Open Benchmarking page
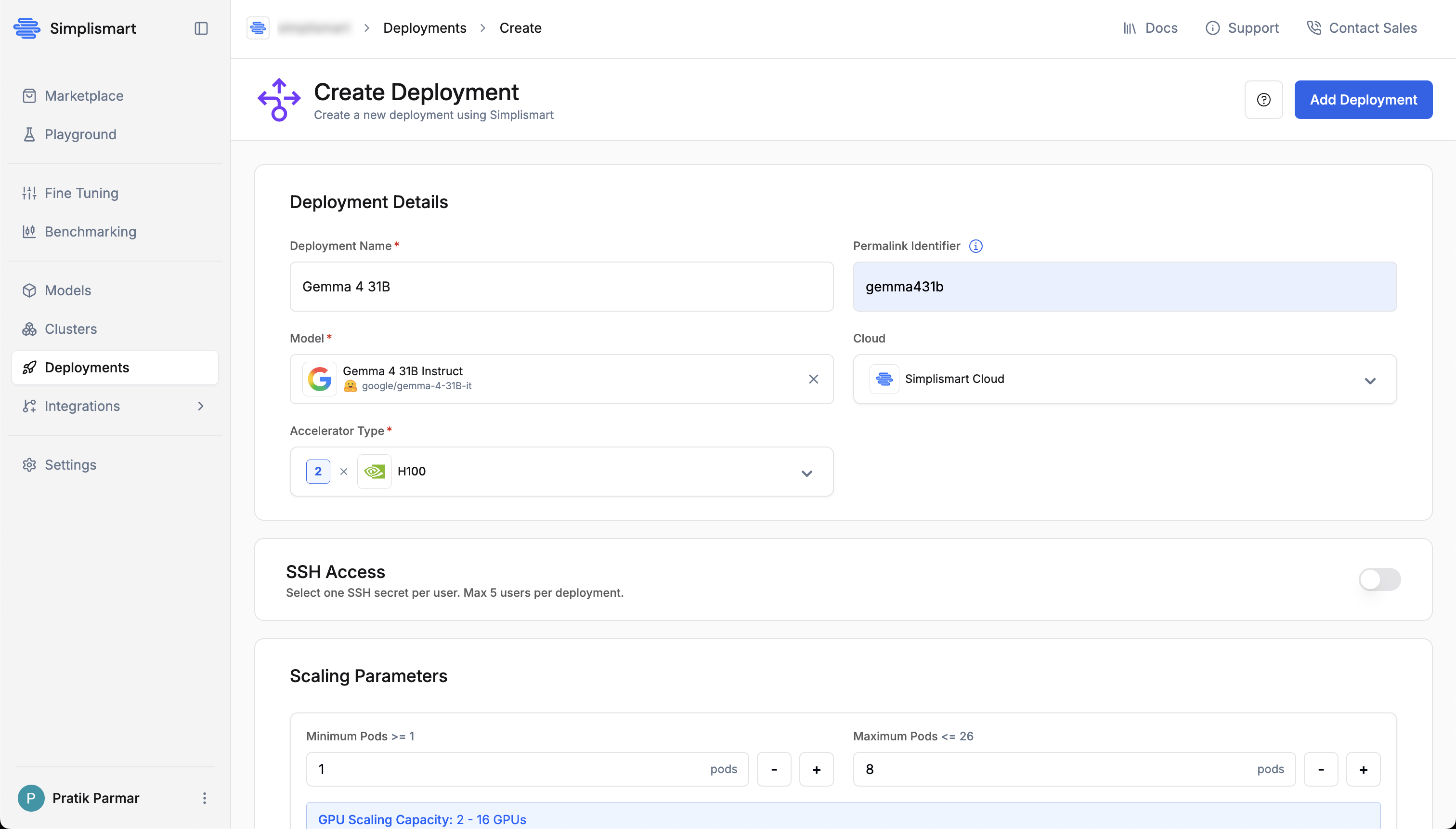Viewport: 1456px width, 829px height. [115, 232]
